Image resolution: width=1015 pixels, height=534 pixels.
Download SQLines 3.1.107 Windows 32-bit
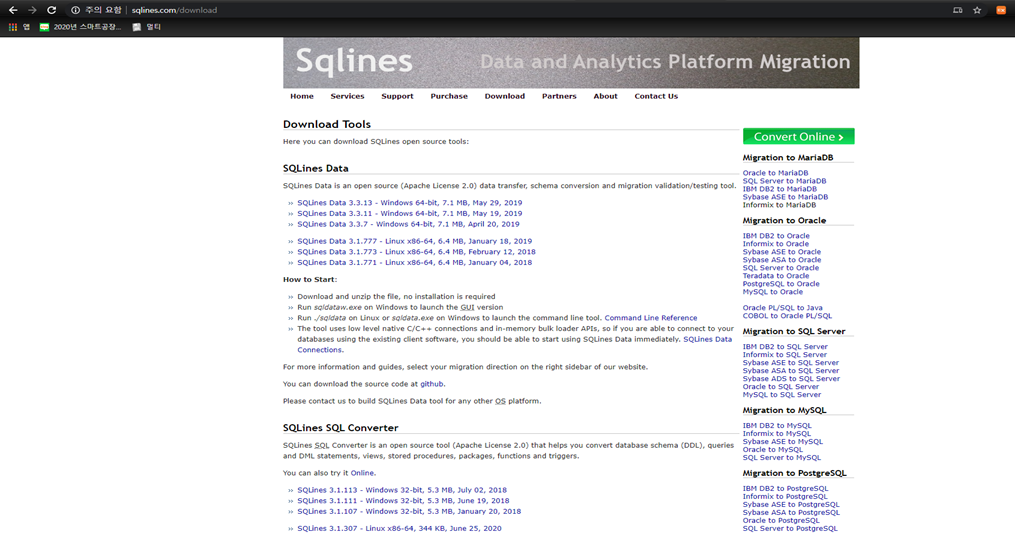coord(408,511)
